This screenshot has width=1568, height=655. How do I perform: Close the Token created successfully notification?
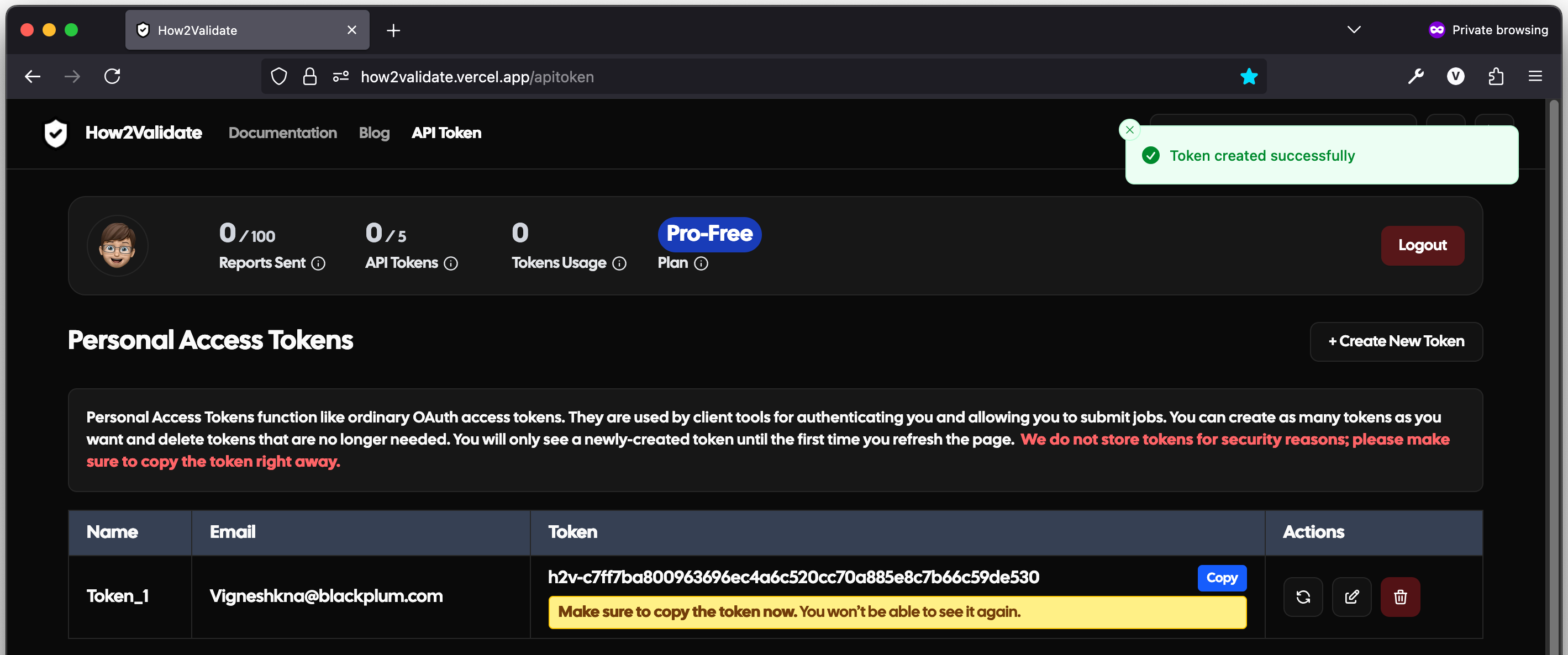tap(1130, 130)
